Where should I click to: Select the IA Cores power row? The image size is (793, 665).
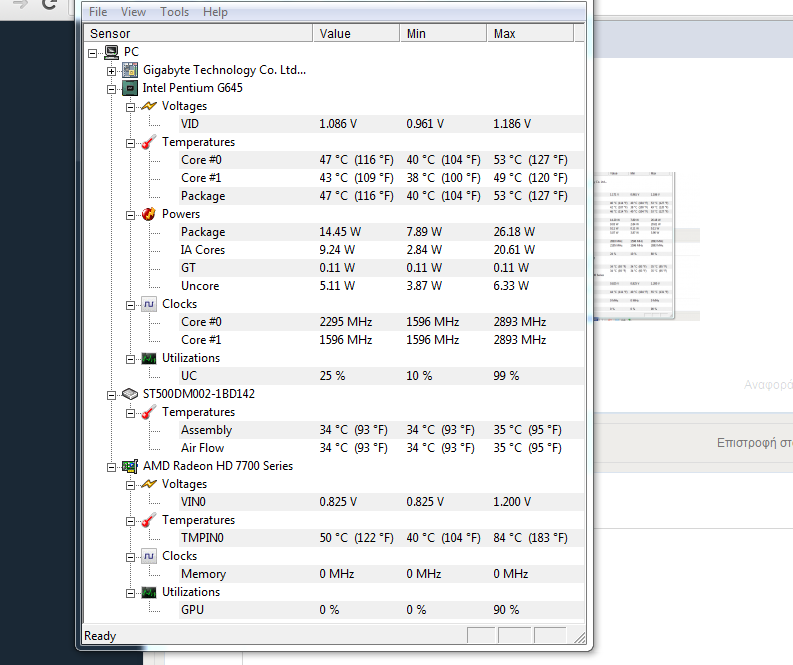381,250
